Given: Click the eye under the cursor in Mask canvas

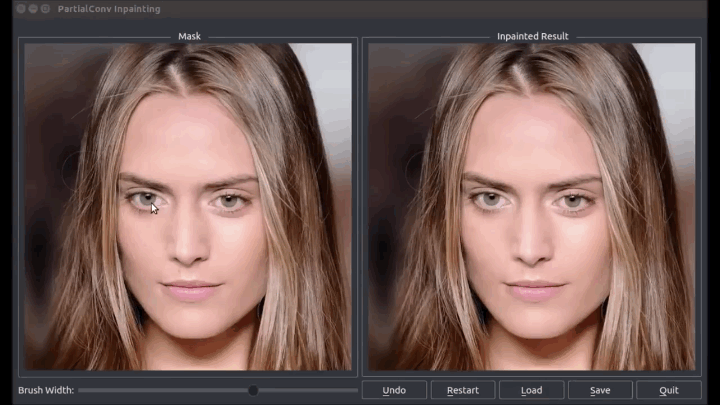Looking at the screenshot, I should [146, 200].
